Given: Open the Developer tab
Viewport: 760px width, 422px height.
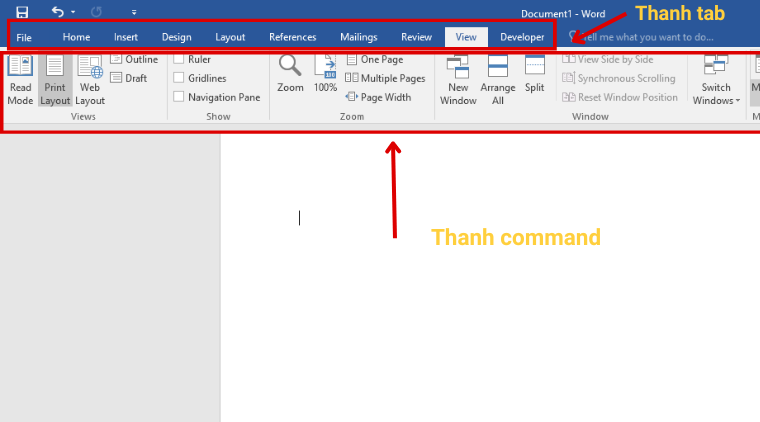Looking at the screenshot, I should [x=522, y=37].
